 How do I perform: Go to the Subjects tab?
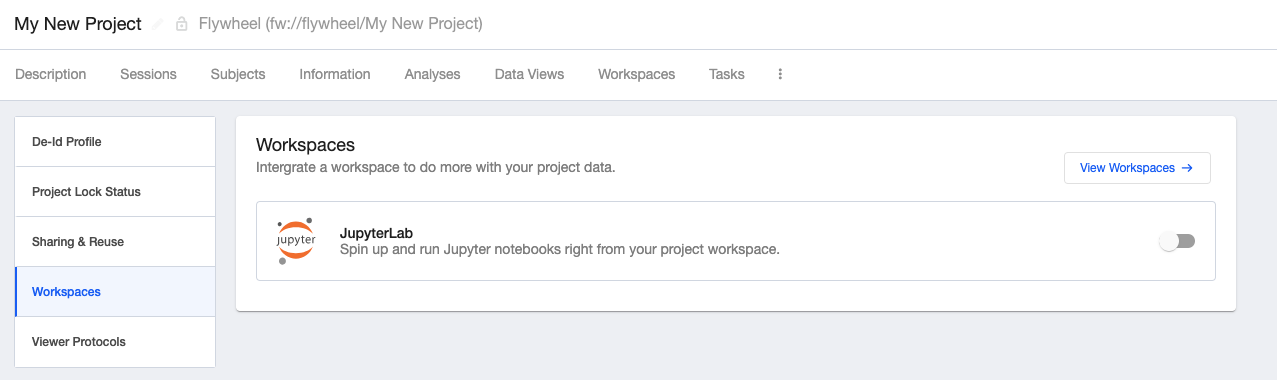pos(238,74)
